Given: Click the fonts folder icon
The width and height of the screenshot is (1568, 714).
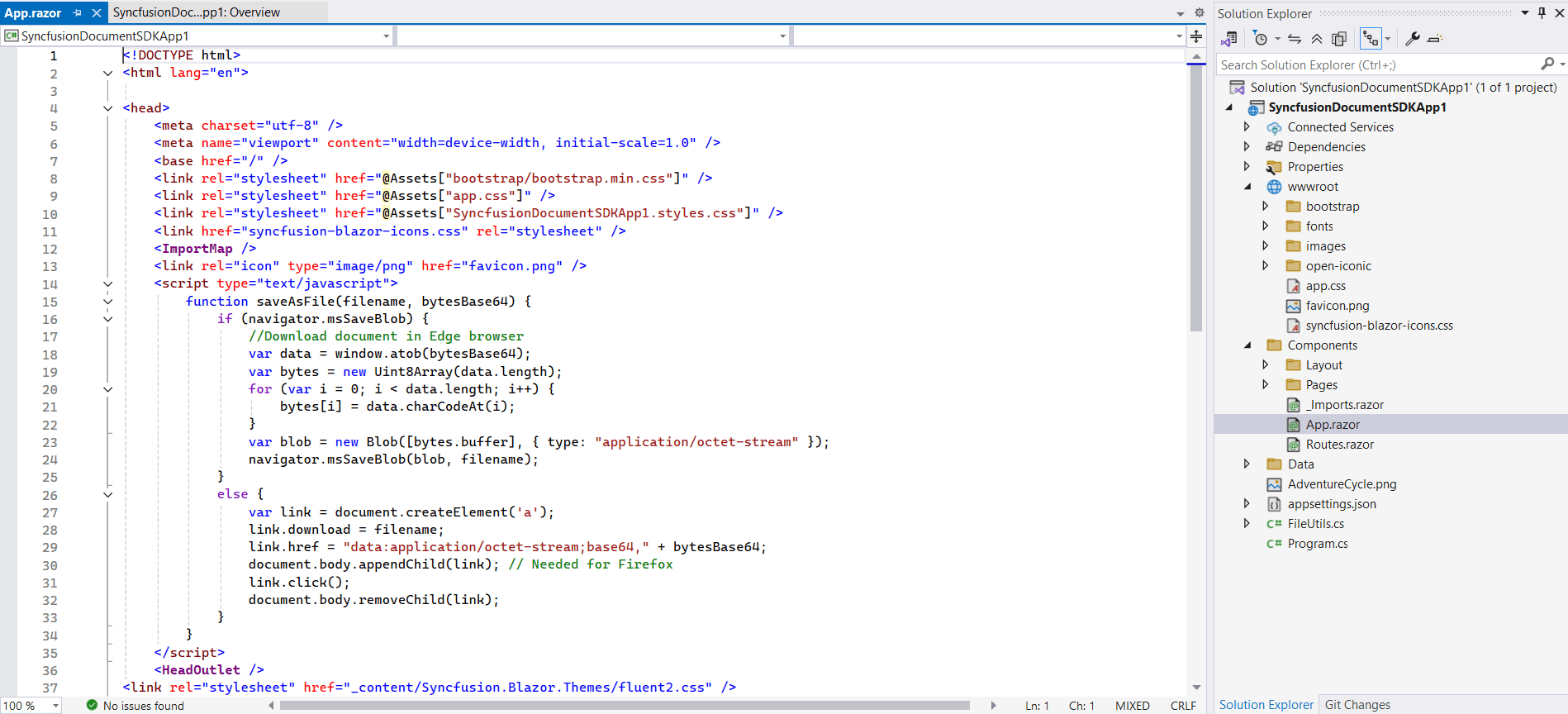Looking at the screenshot, I should [x=1293, y=226].
